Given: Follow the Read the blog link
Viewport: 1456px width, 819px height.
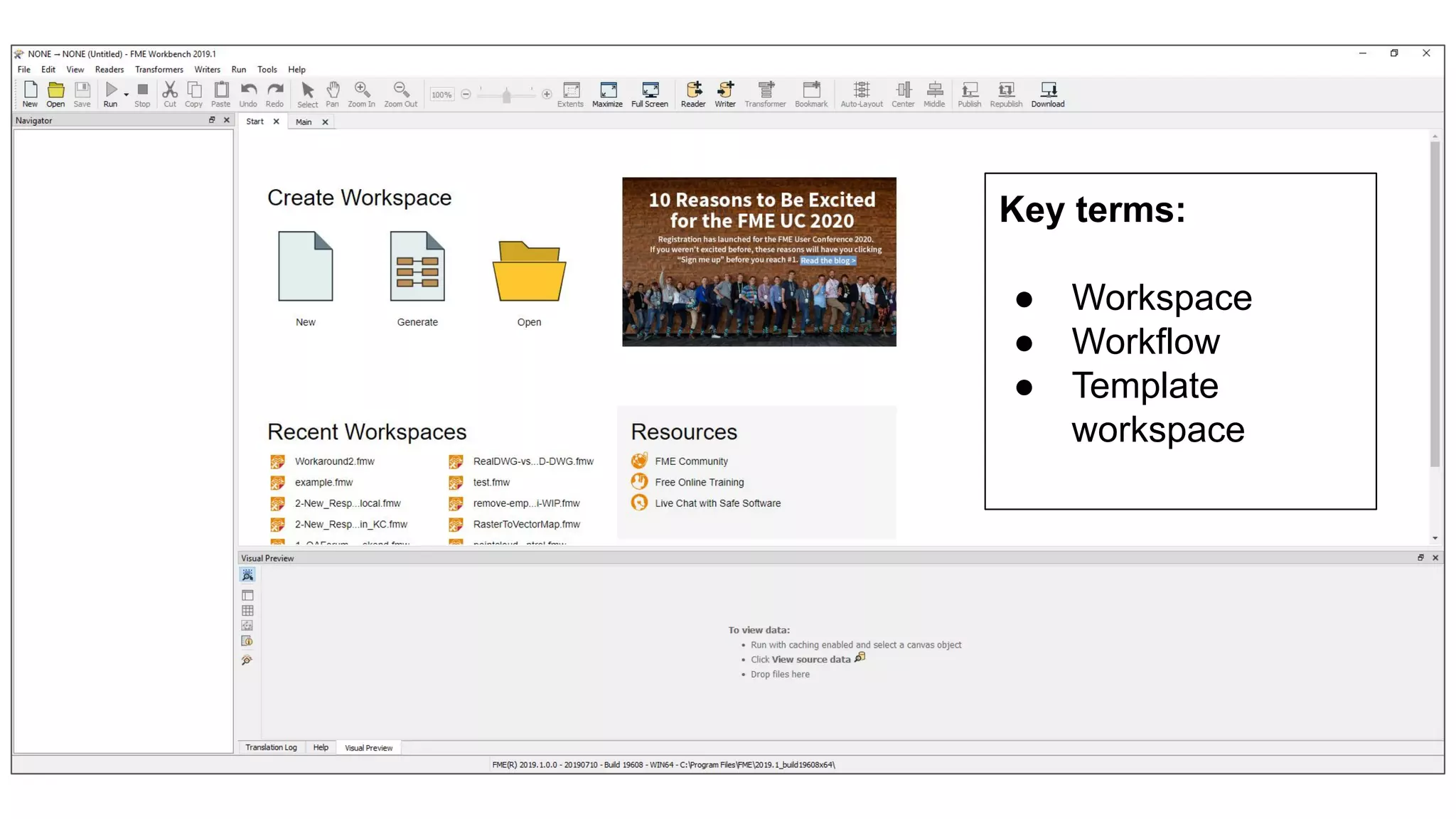Looking at the screenshot, I should 828,261.
